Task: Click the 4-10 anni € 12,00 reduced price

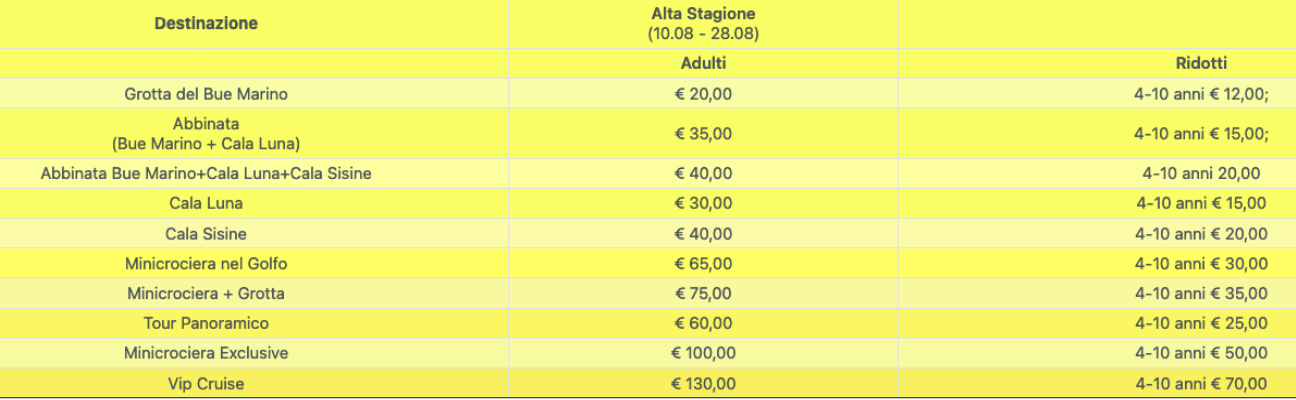Action: 1201,94
